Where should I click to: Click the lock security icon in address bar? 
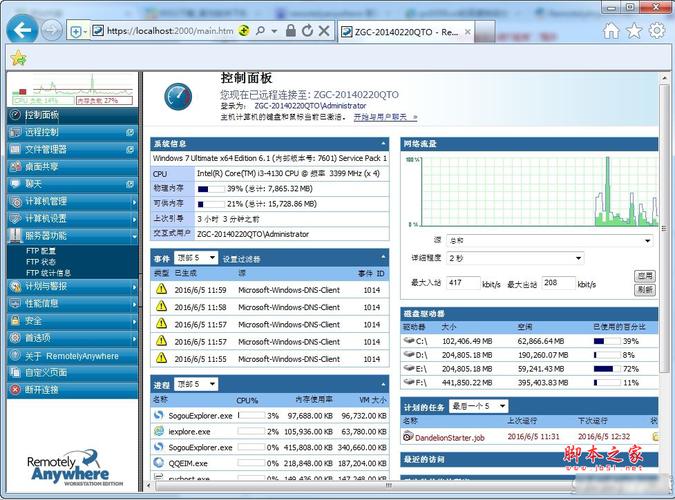click(x=291, y=30)
